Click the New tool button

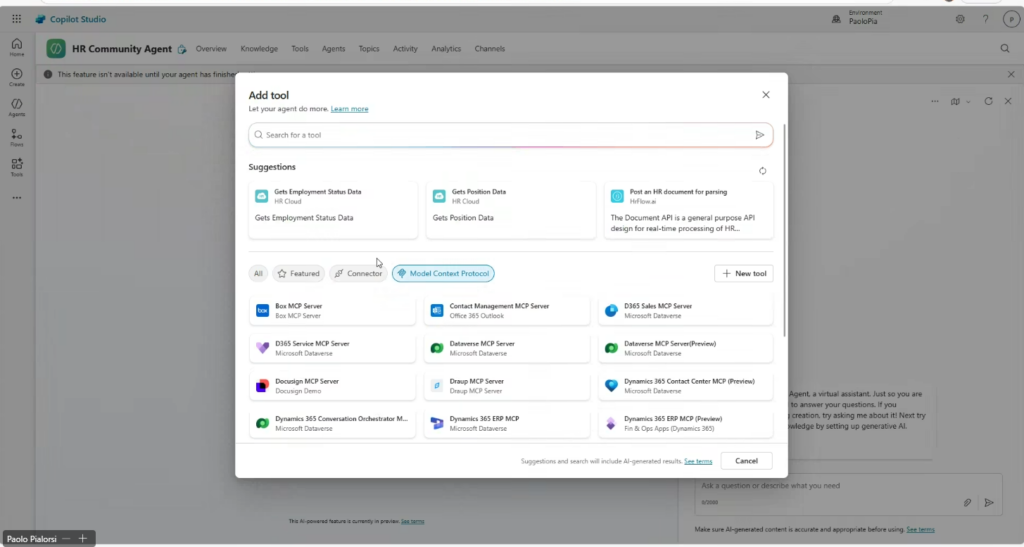[743, 273]
